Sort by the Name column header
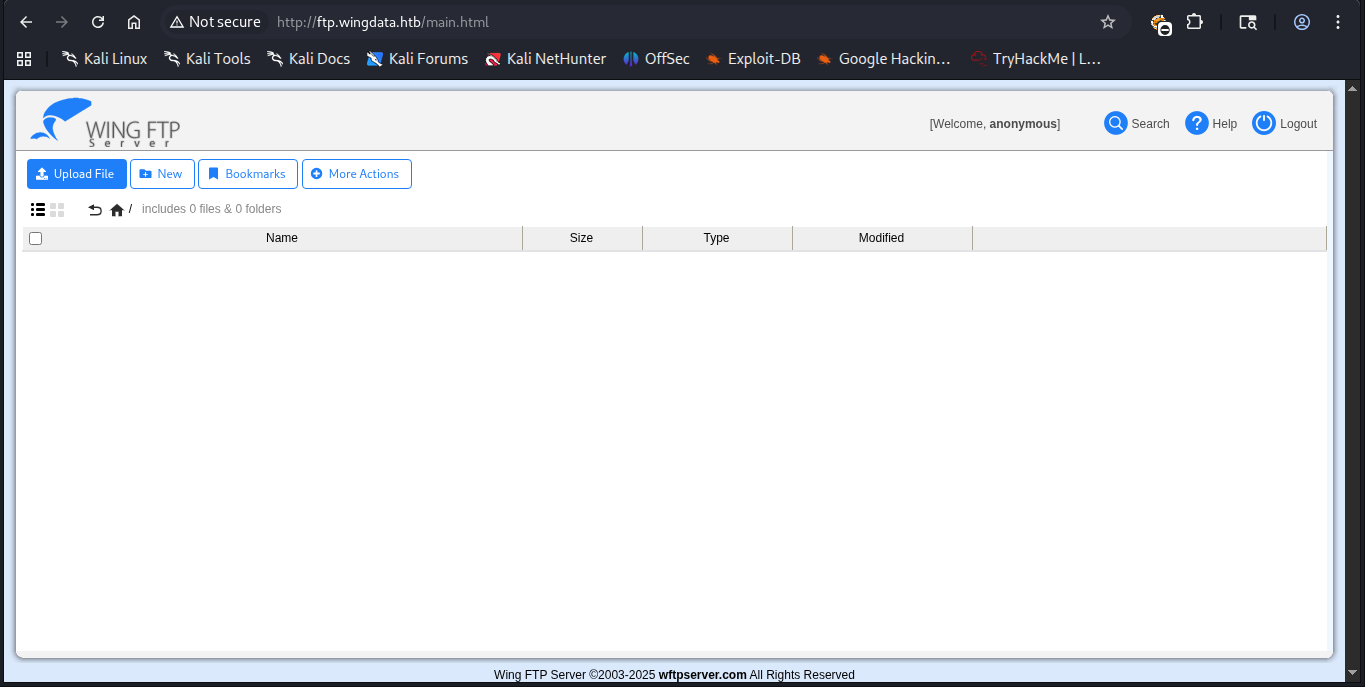 282,238
